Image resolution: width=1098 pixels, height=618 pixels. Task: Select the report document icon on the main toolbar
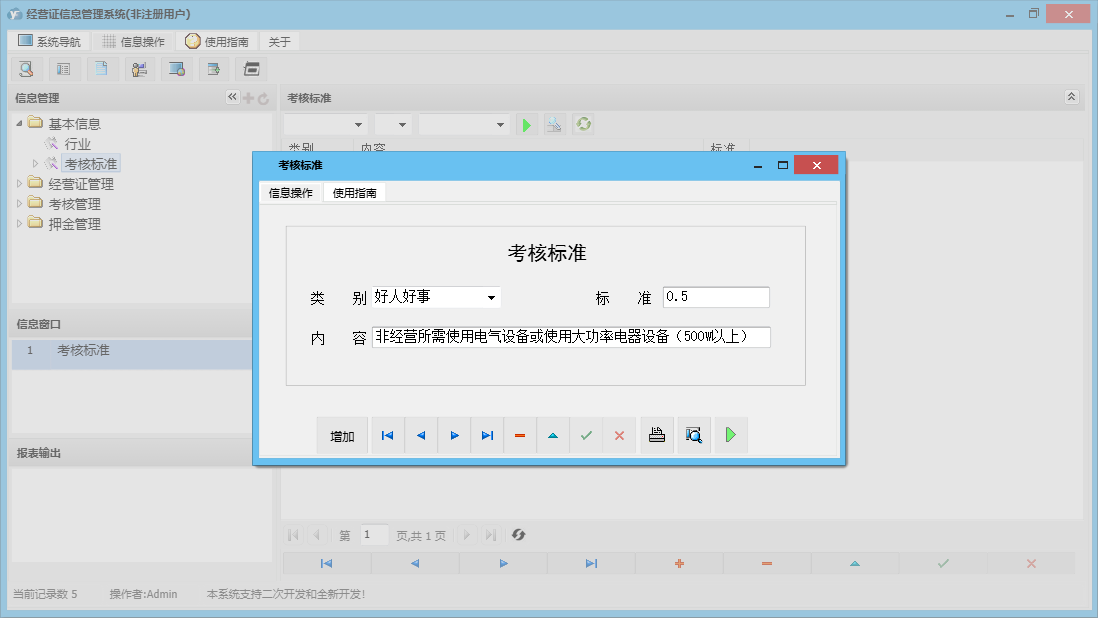point(101,69)
